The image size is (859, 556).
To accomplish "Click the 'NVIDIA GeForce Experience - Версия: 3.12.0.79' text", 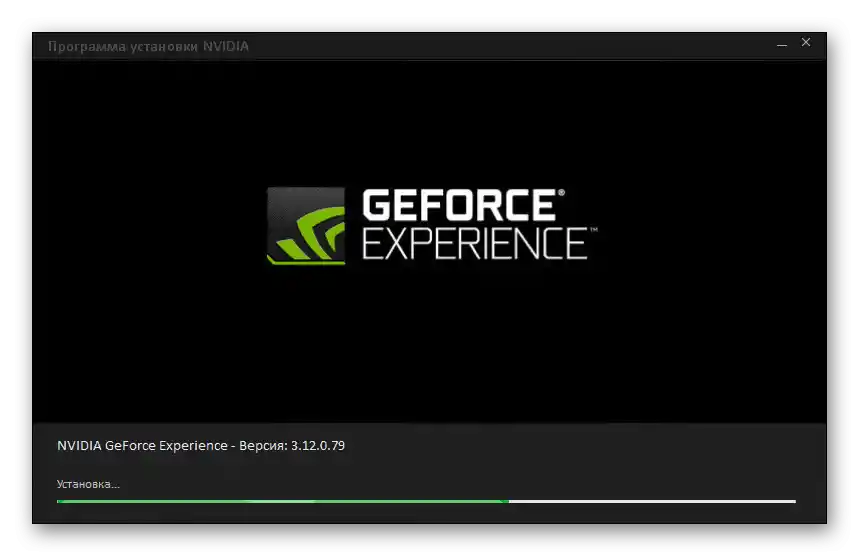I will (x=201, y=445).
